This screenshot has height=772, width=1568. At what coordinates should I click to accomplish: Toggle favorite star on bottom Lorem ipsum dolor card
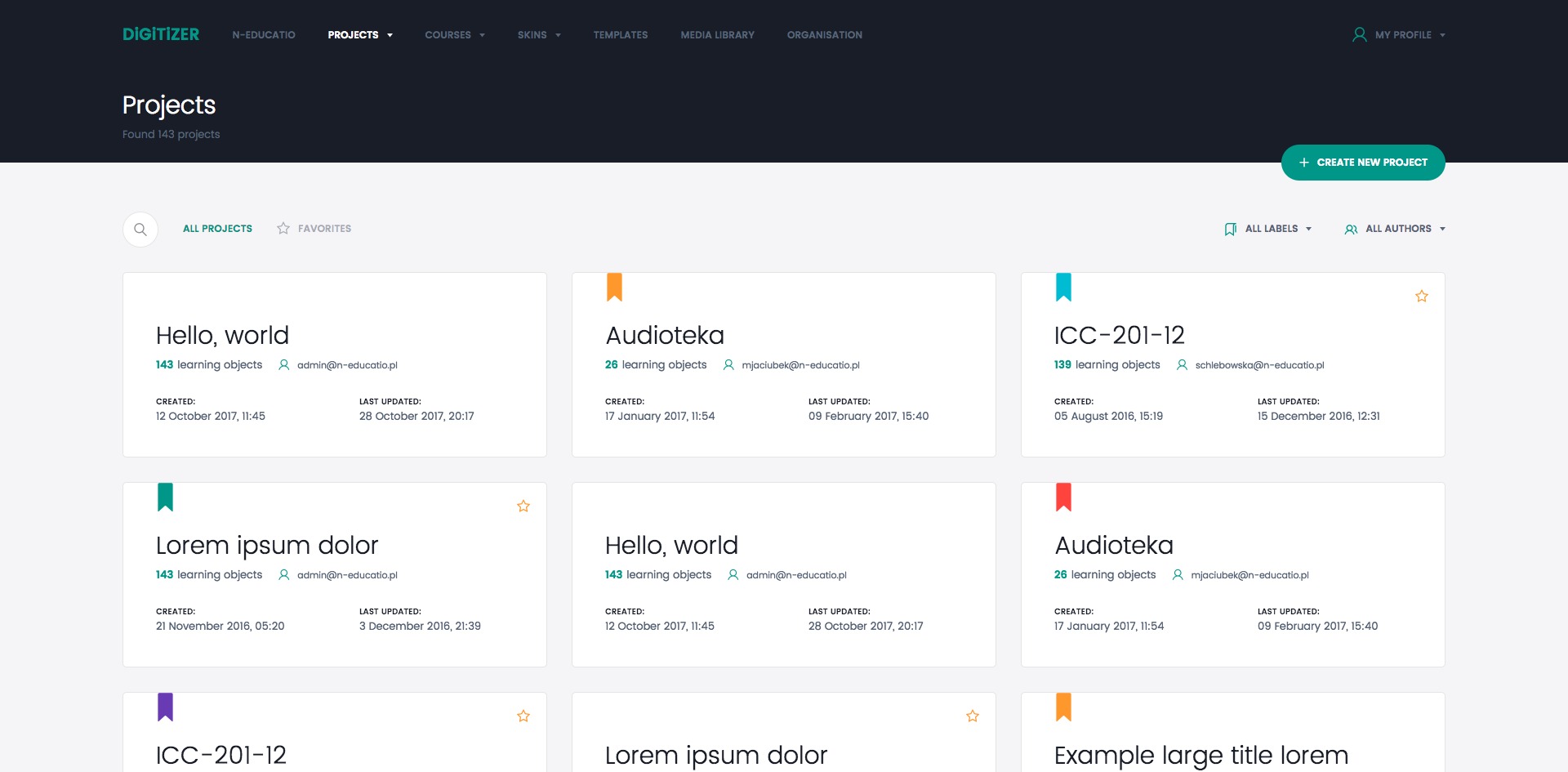pyautogui.click(x=973, y=715)
